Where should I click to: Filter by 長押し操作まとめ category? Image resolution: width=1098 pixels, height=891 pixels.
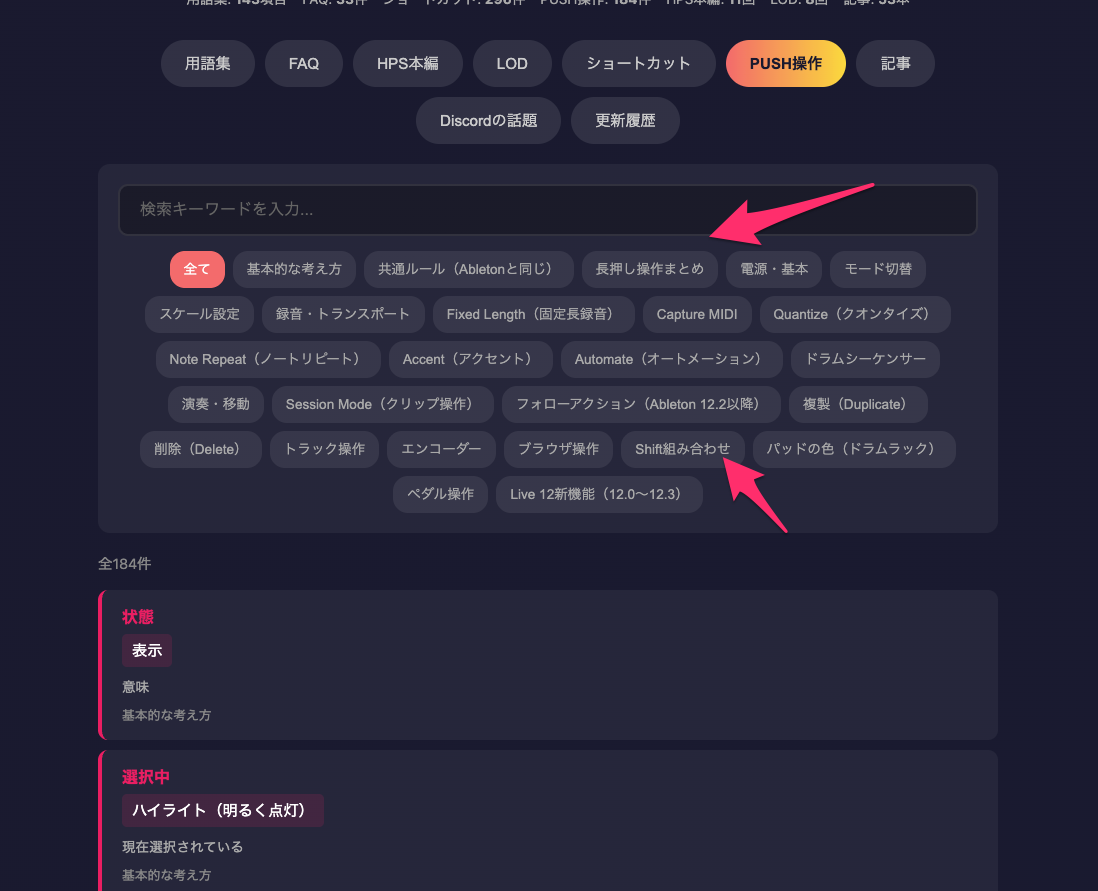[649, 269]
